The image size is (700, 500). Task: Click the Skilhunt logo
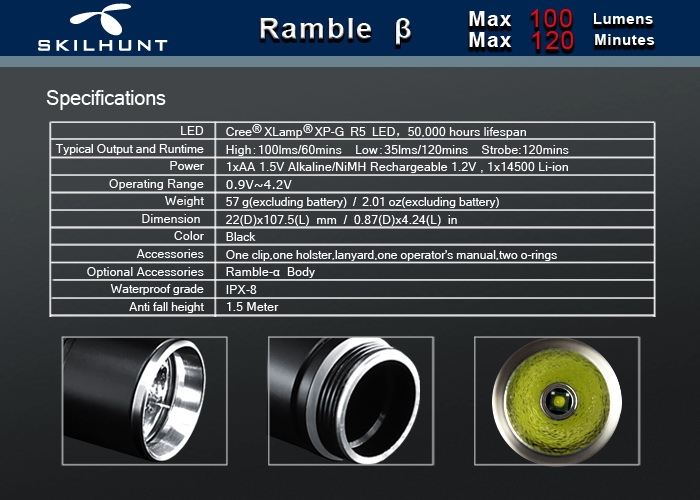tap(103, 28)
